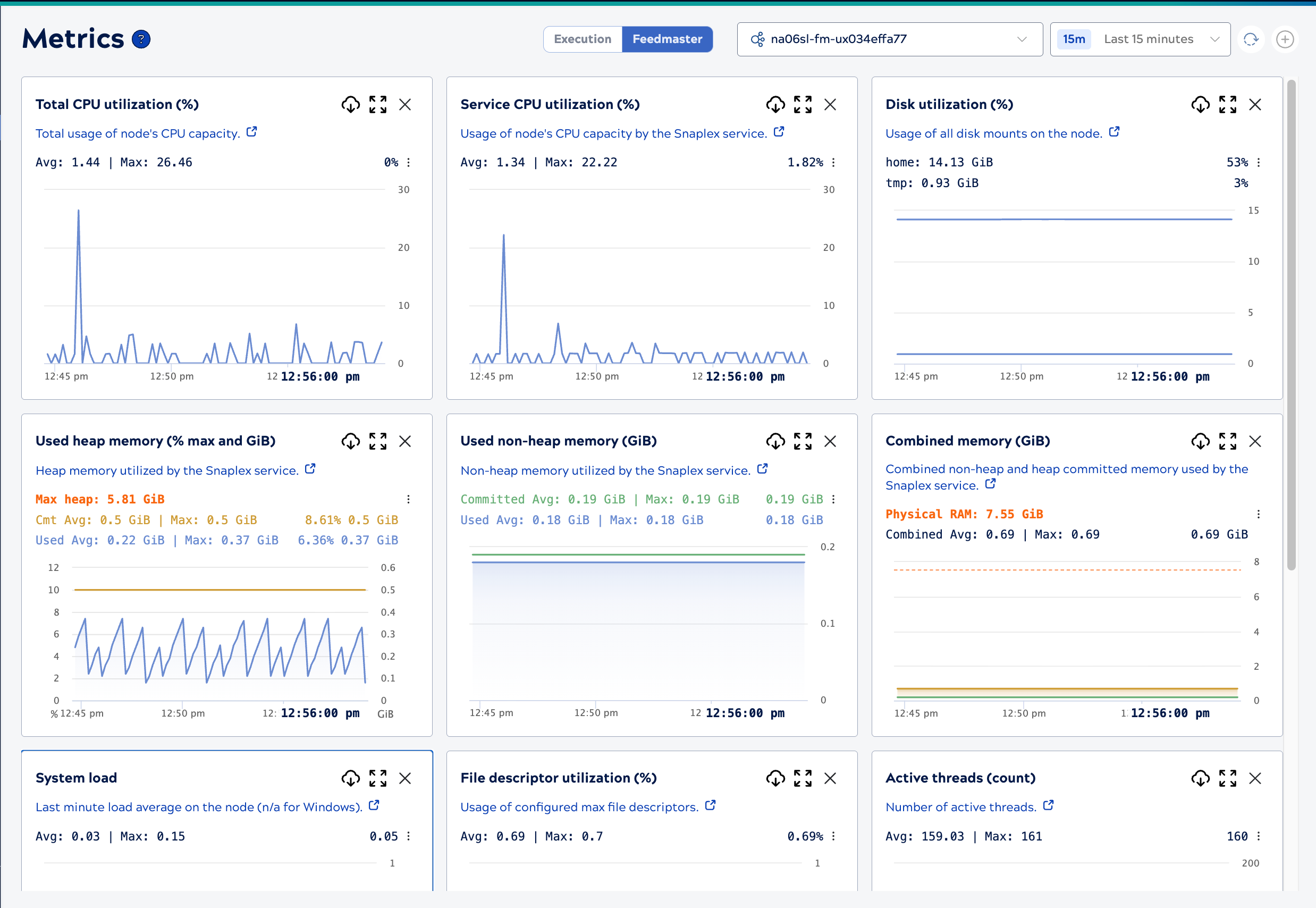The image size is (1316, 908).
Task: Refresh the metrics dashboard
Action: (x=1251, y=39)
